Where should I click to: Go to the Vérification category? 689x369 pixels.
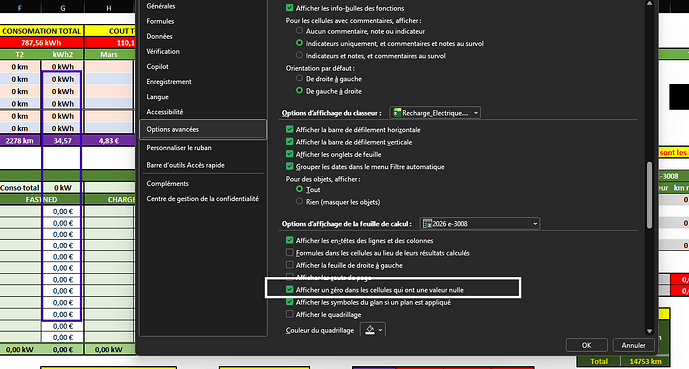coord(163,51)
